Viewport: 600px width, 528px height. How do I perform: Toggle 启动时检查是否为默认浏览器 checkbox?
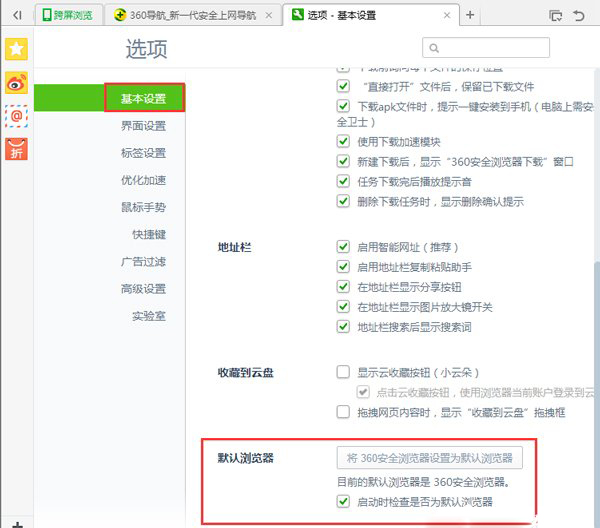tap(343, 501)
